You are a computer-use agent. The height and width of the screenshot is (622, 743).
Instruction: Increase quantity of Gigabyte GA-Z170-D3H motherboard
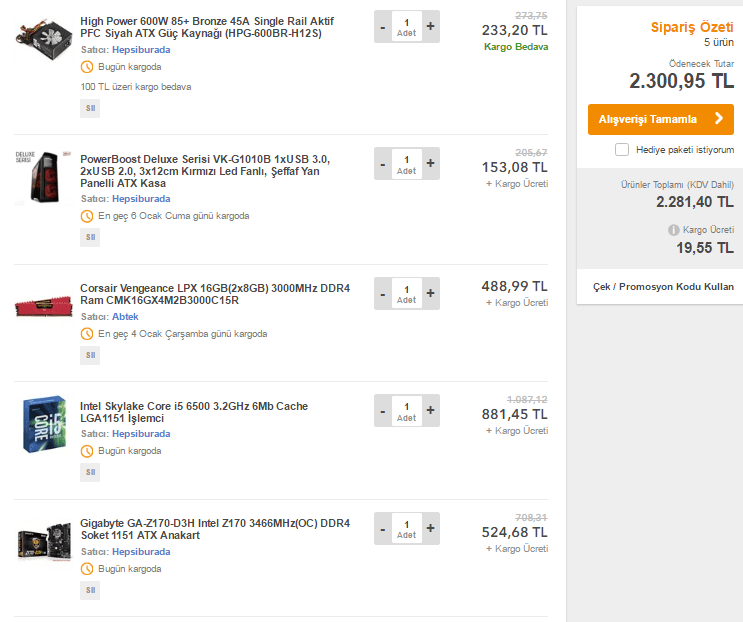click(430, 527)
